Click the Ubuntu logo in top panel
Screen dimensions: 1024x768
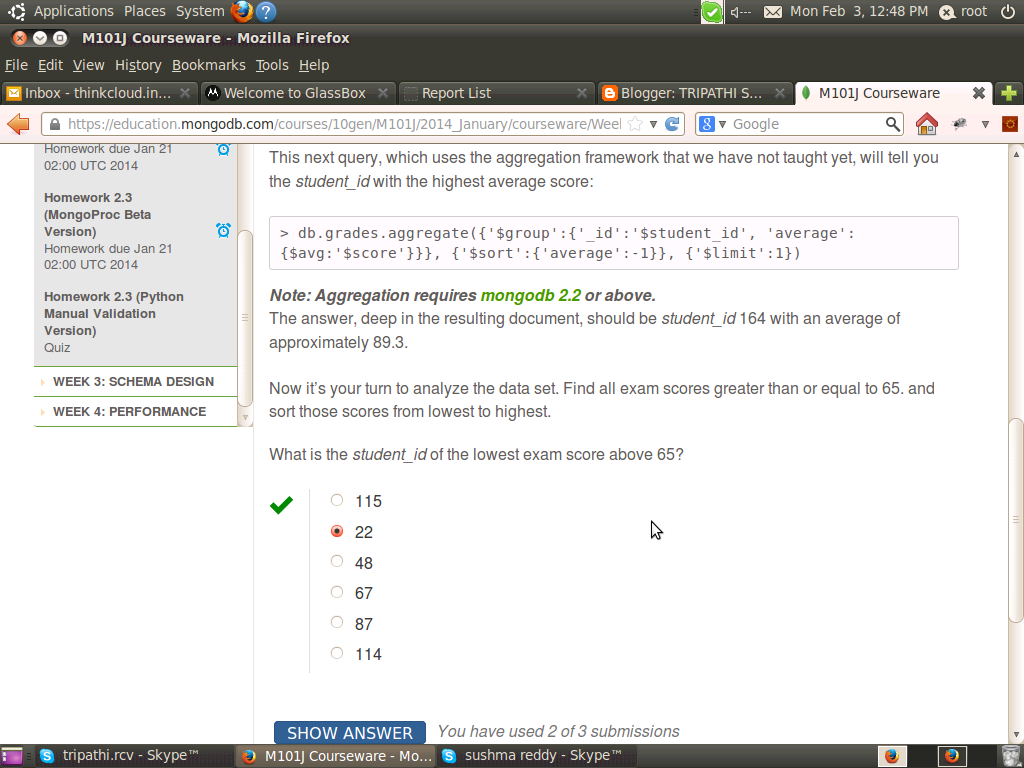point(17,11)
